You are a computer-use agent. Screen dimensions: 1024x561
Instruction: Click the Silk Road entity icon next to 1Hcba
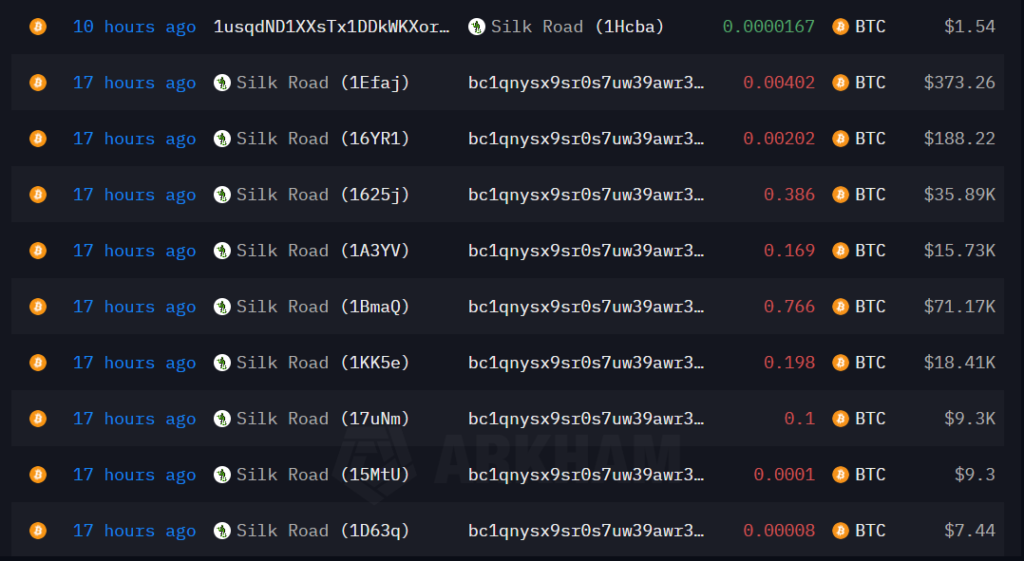[477, 27]
